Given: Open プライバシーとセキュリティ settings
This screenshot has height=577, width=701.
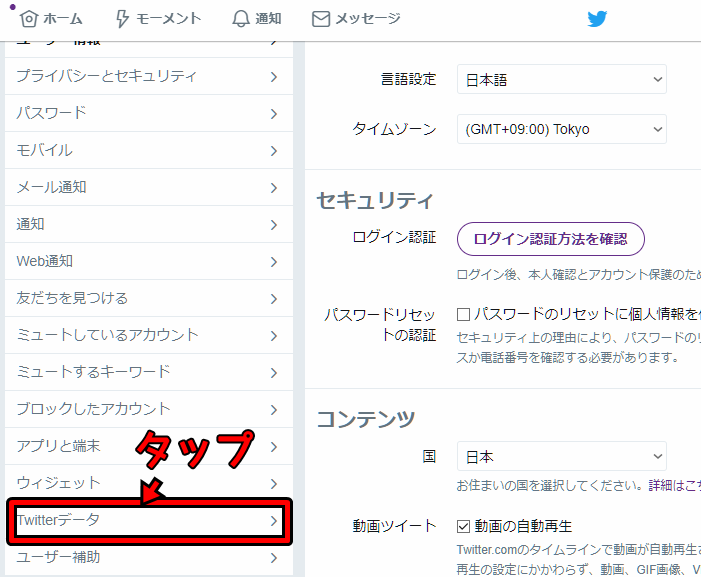Looking at the screenshot, I should click(149, 76).
